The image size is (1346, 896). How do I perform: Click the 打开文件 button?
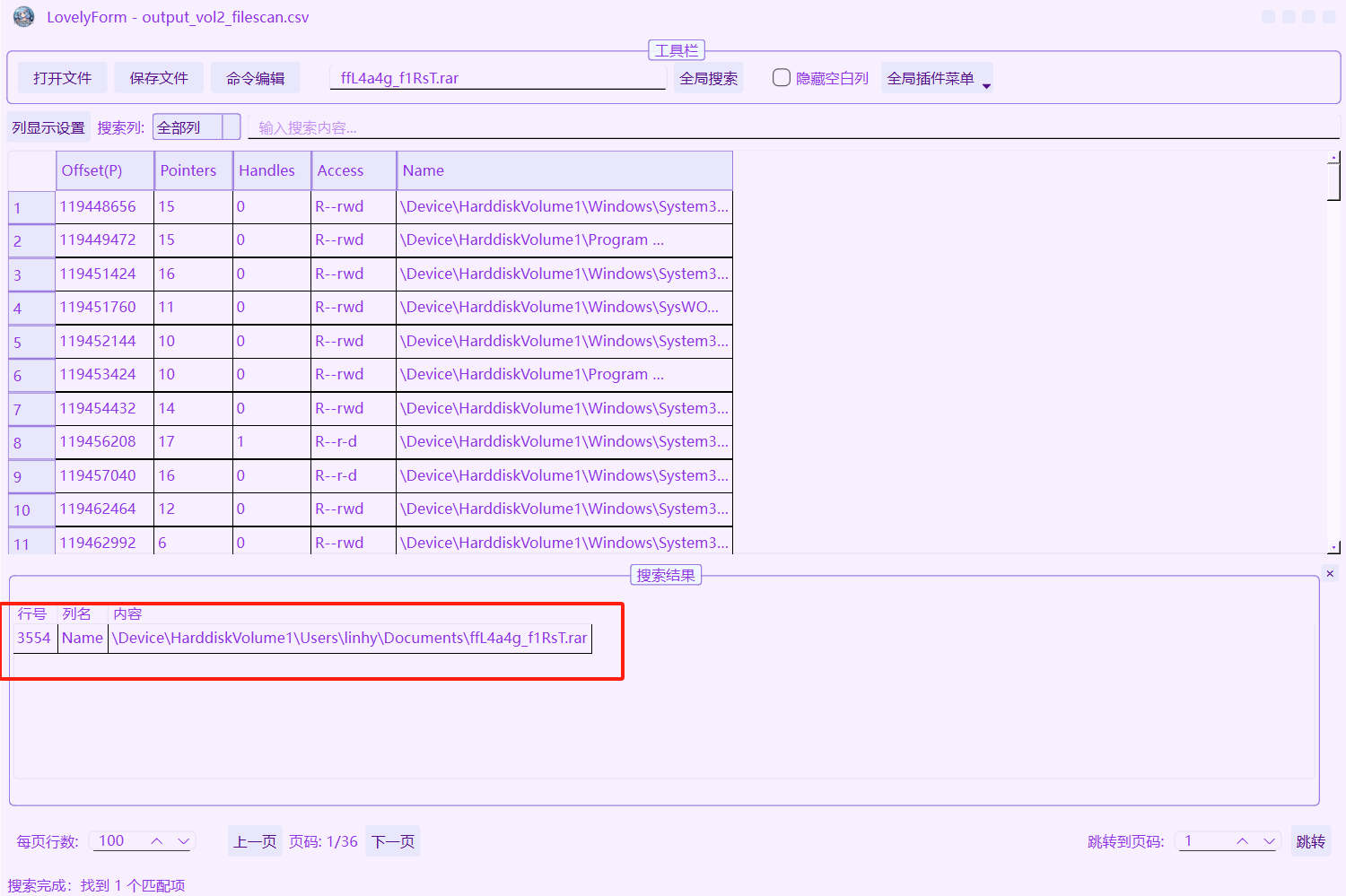[62, 78]
